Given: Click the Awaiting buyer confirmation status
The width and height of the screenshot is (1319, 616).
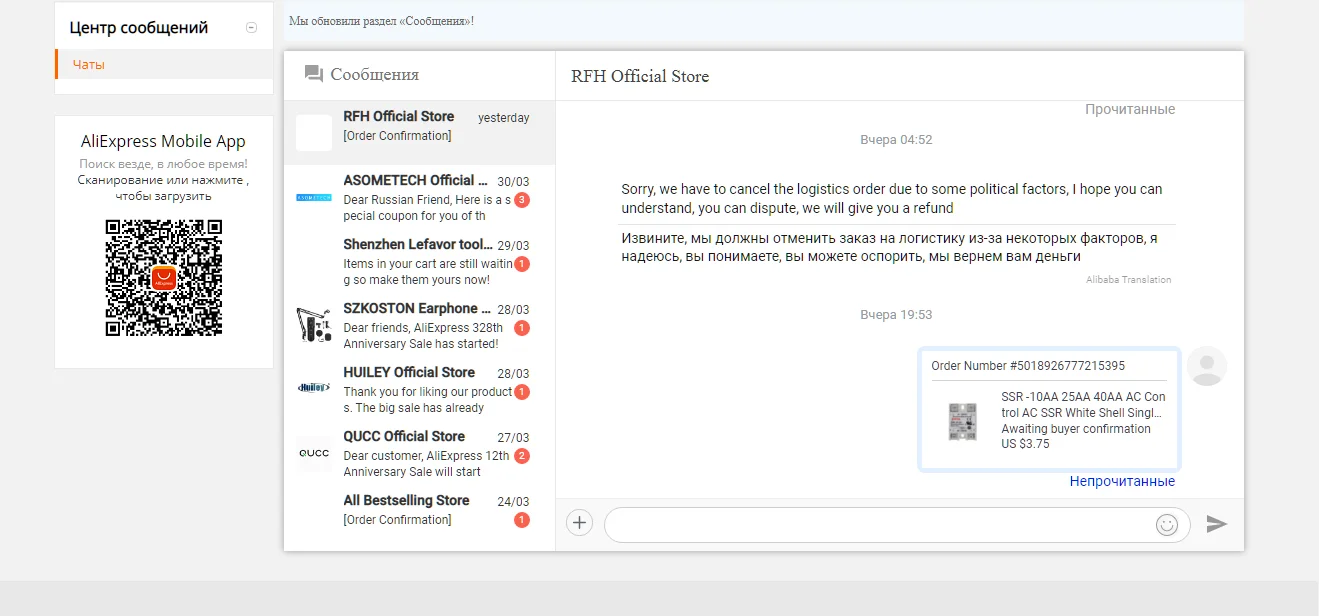Looking at the screenshot, I should (1076, 429).
